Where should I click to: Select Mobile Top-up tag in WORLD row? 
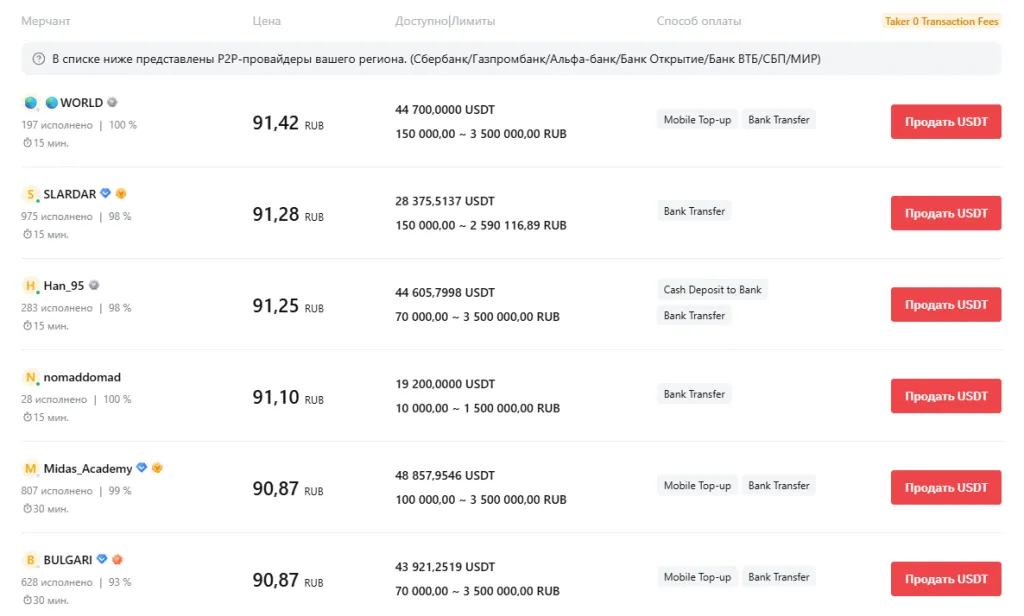click(697, 120)
